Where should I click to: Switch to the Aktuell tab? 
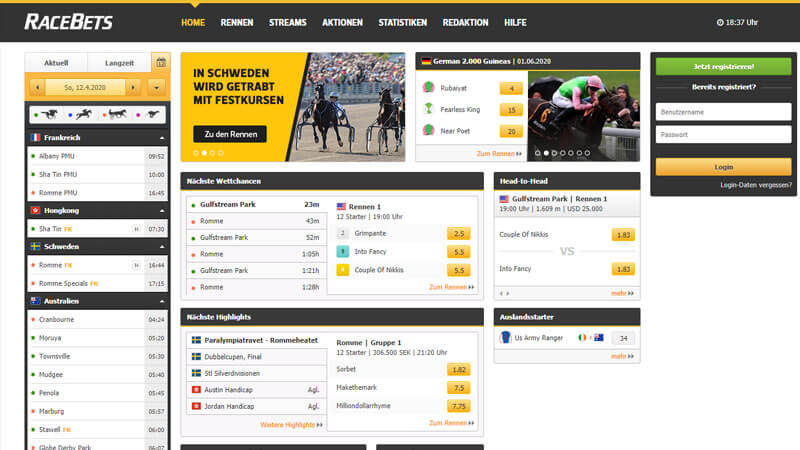click(x=56, y=63)
